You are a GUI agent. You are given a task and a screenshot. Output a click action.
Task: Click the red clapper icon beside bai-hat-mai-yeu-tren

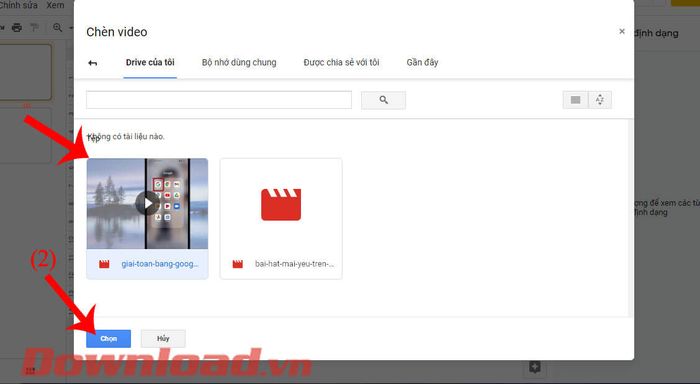[x=238, y=264]
